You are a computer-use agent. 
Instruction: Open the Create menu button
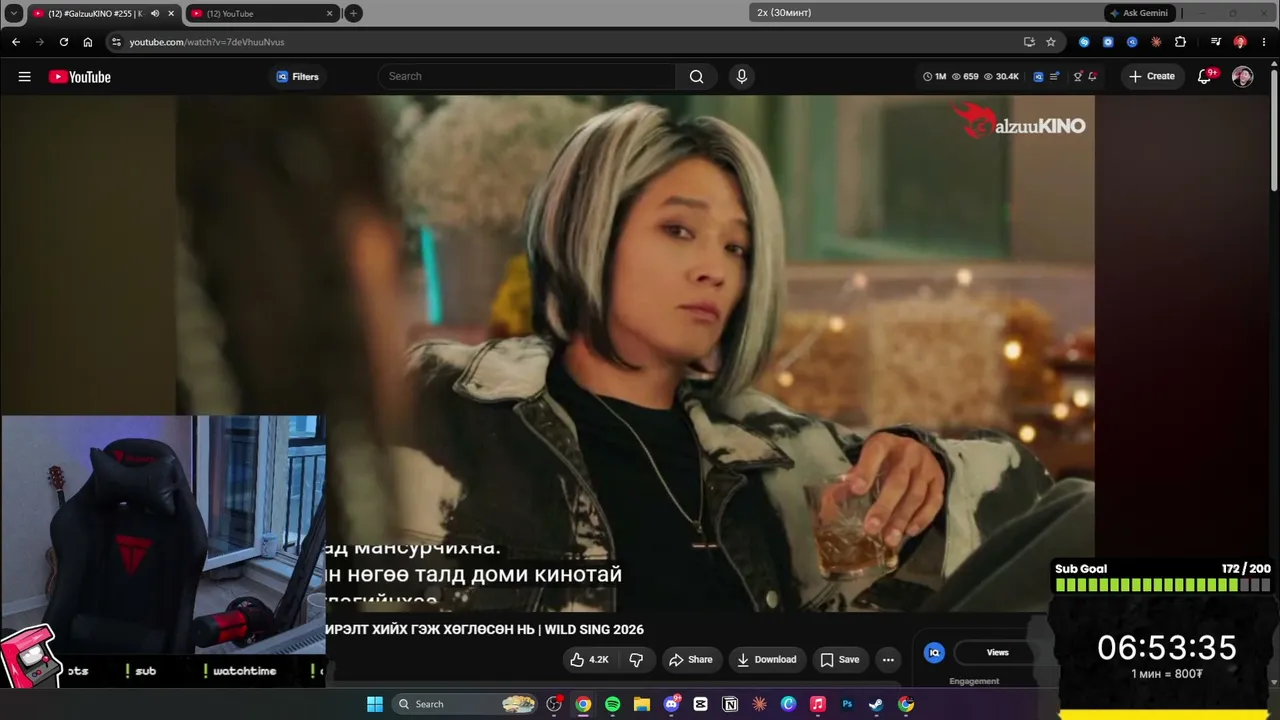[1152, 77]
